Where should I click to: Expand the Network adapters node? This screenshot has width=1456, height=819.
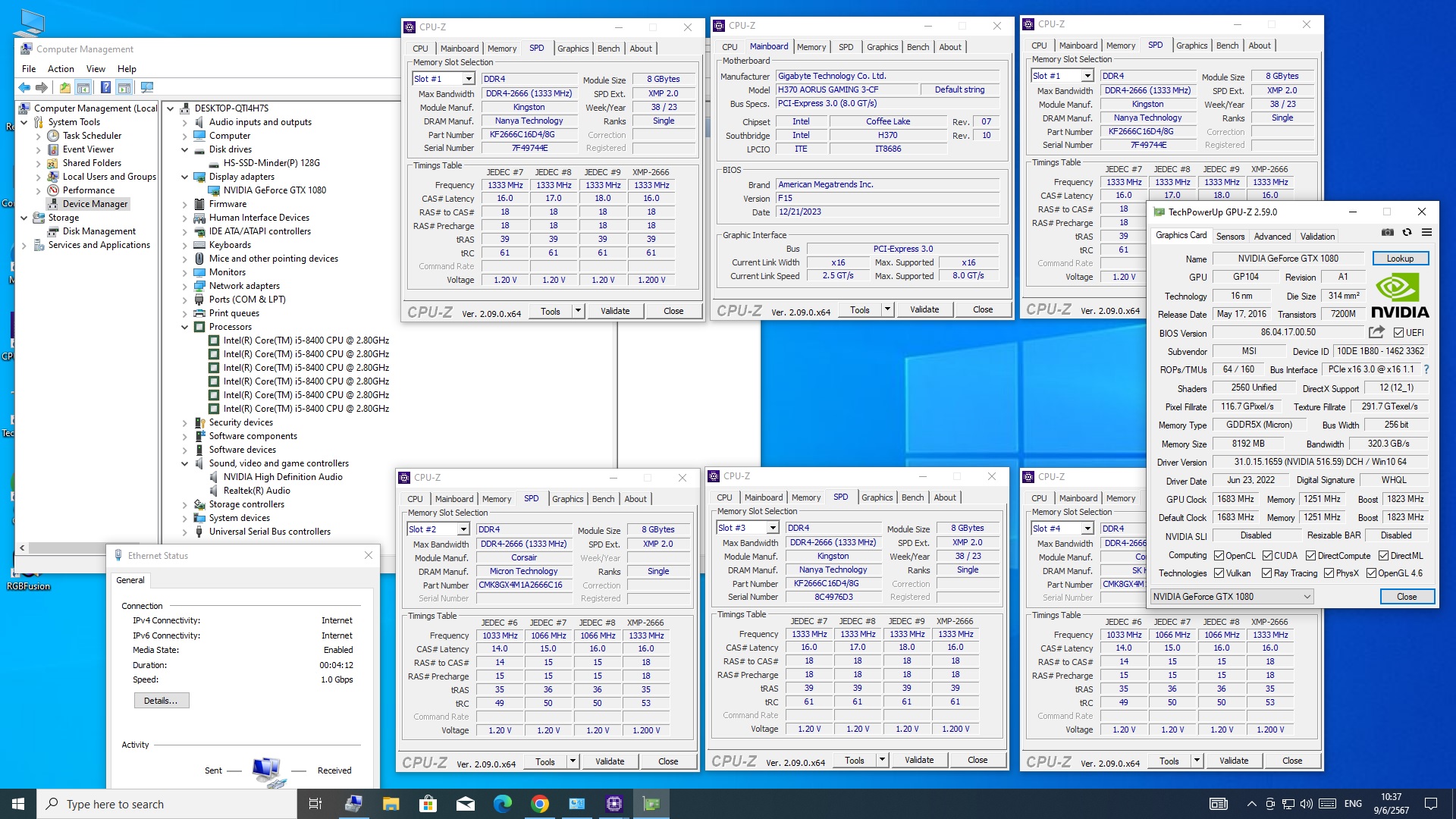pyautogui.click(x=184, y=287)
